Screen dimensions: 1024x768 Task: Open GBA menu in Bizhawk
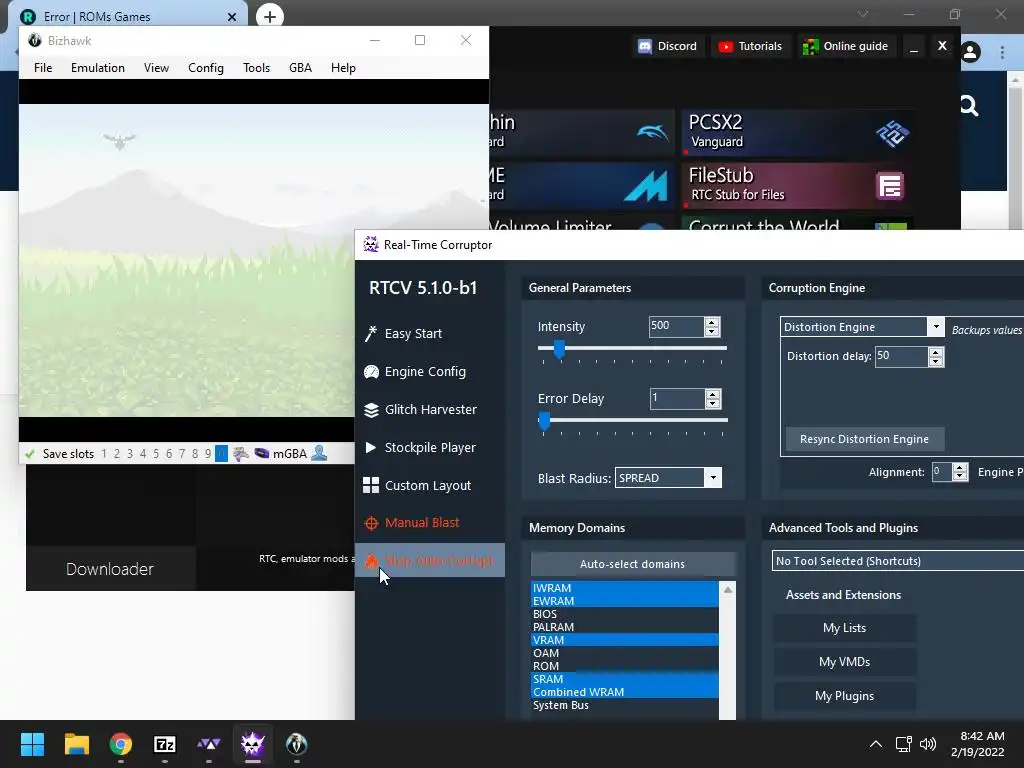(300, 68)
